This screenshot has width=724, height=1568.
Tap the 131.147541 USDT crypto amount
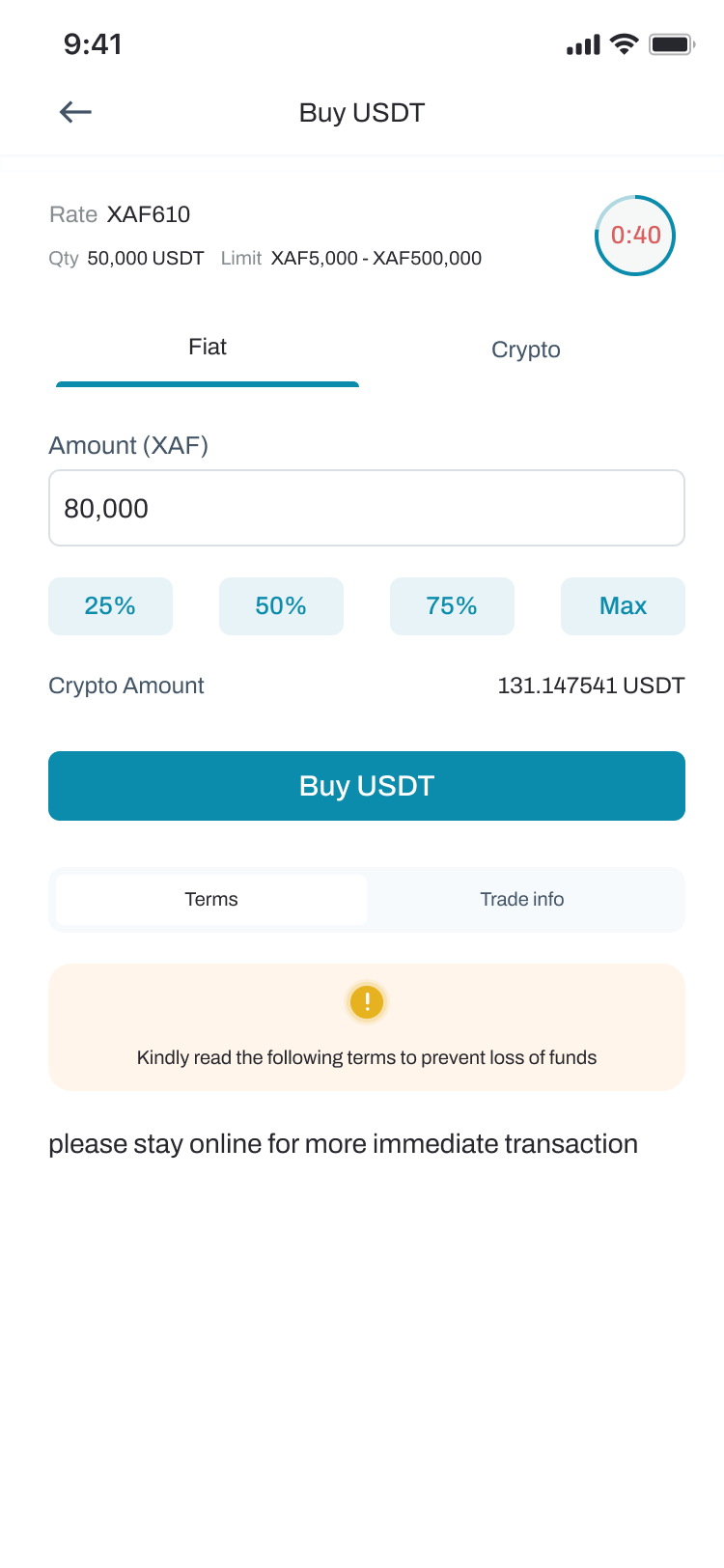pos(591,686)
